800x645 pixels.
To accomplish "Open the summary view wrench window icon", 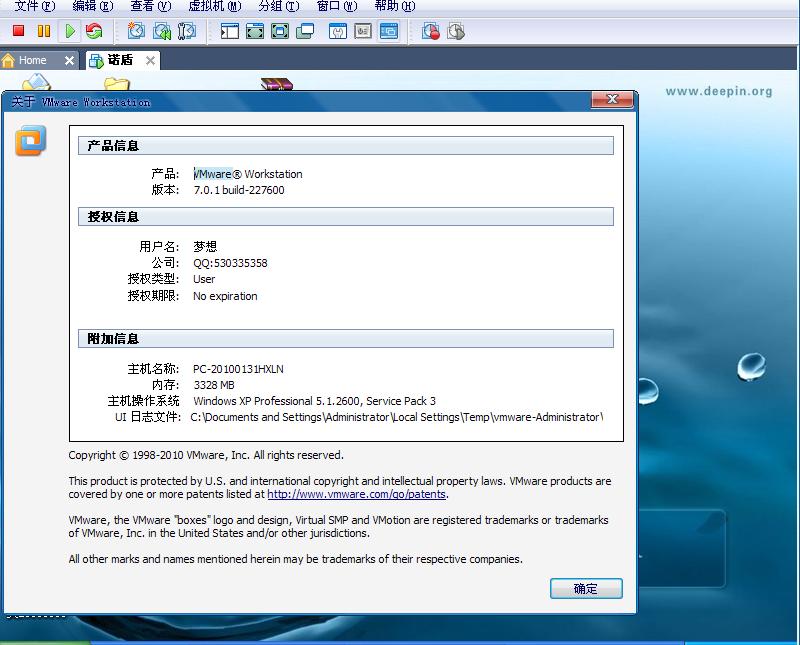I will coord(338,31).
